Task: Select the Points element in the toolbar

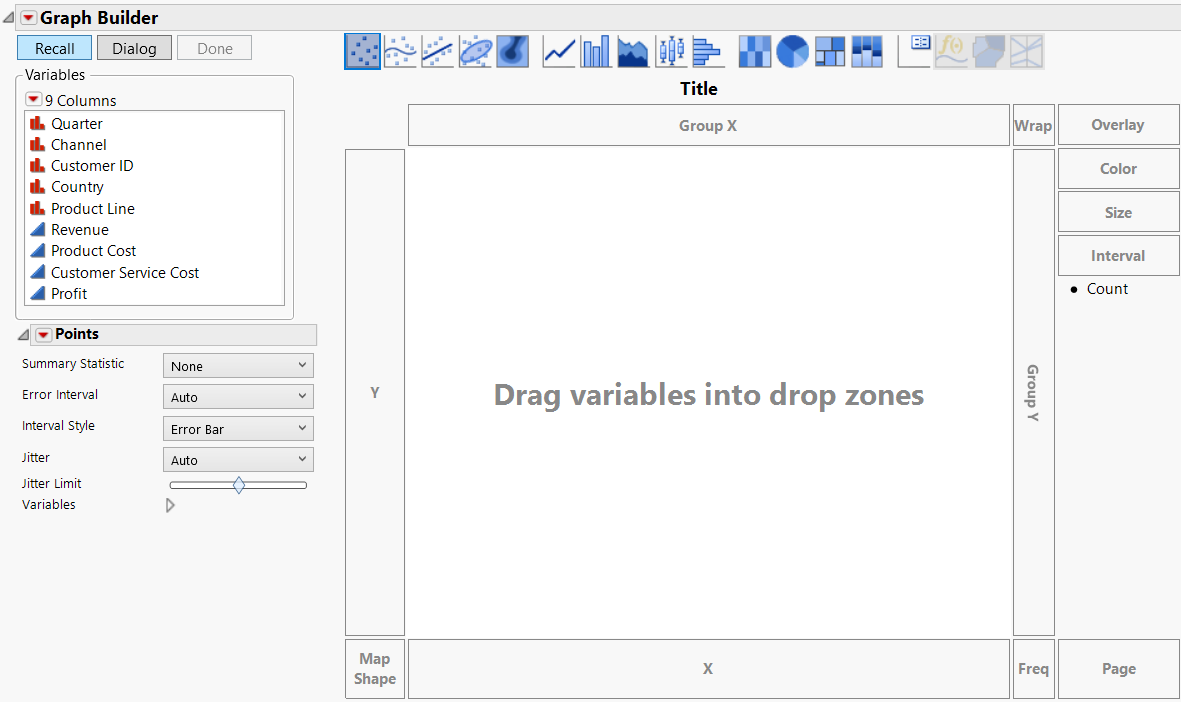Action: pyautogui.click(x=362, y=51)
